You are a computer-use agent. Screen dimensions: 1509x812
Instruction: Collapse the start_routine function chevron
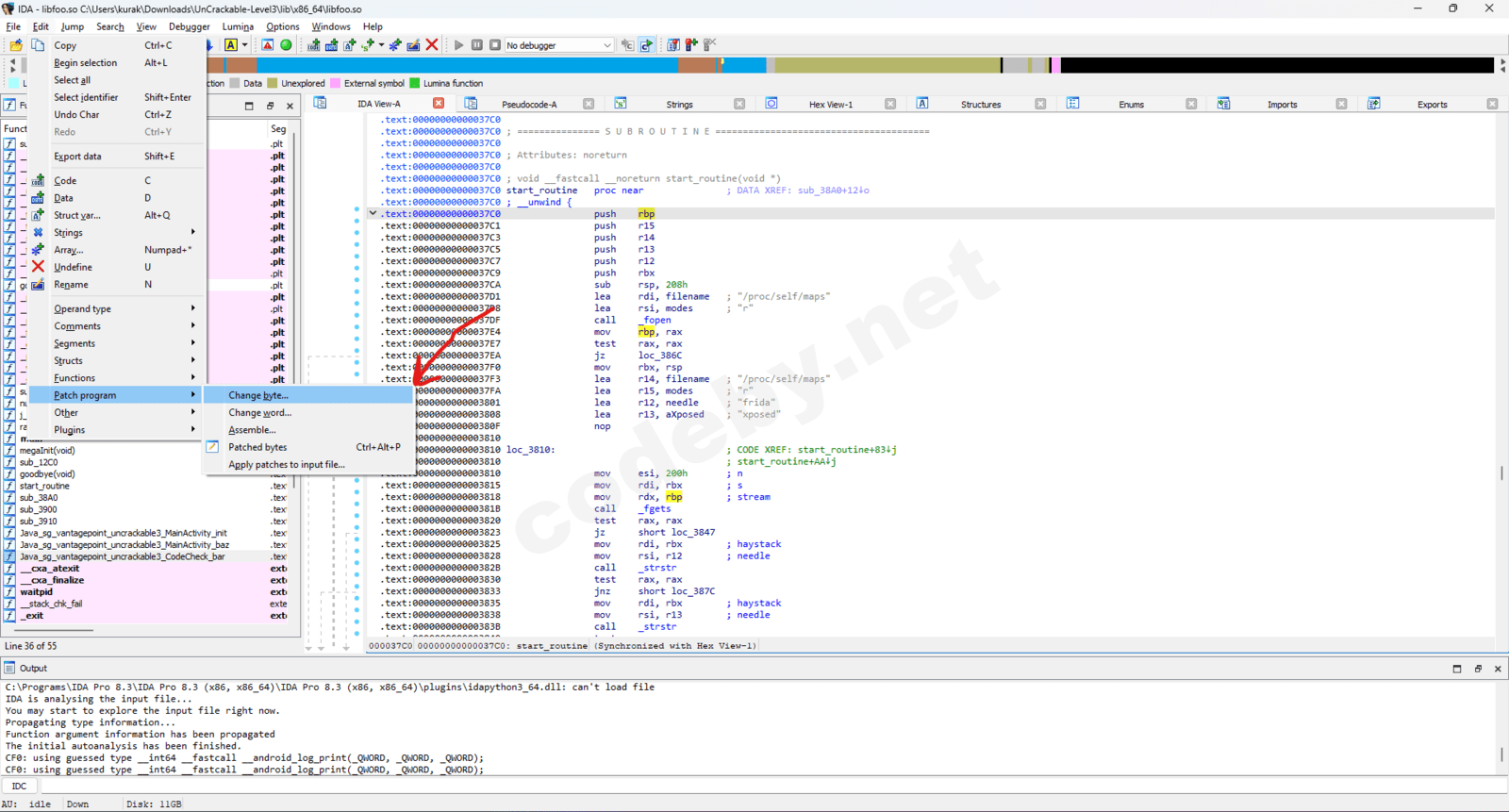[373, 214]
